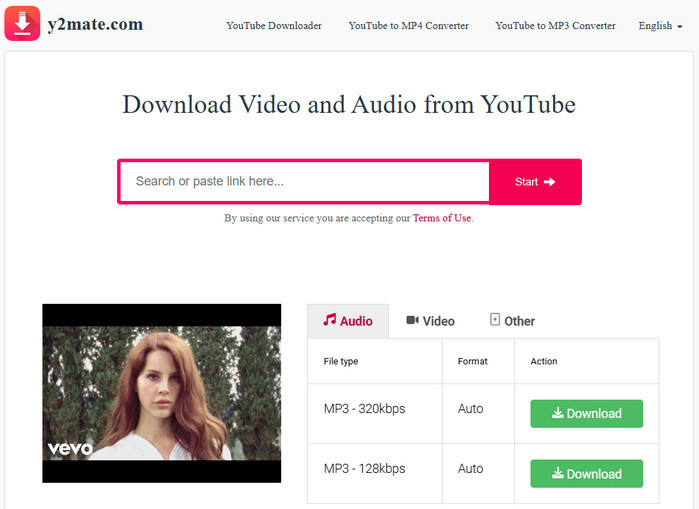Click the camera icon on Video tab
This screenshot has height=509, width=699.
click(x=412, y=321)
